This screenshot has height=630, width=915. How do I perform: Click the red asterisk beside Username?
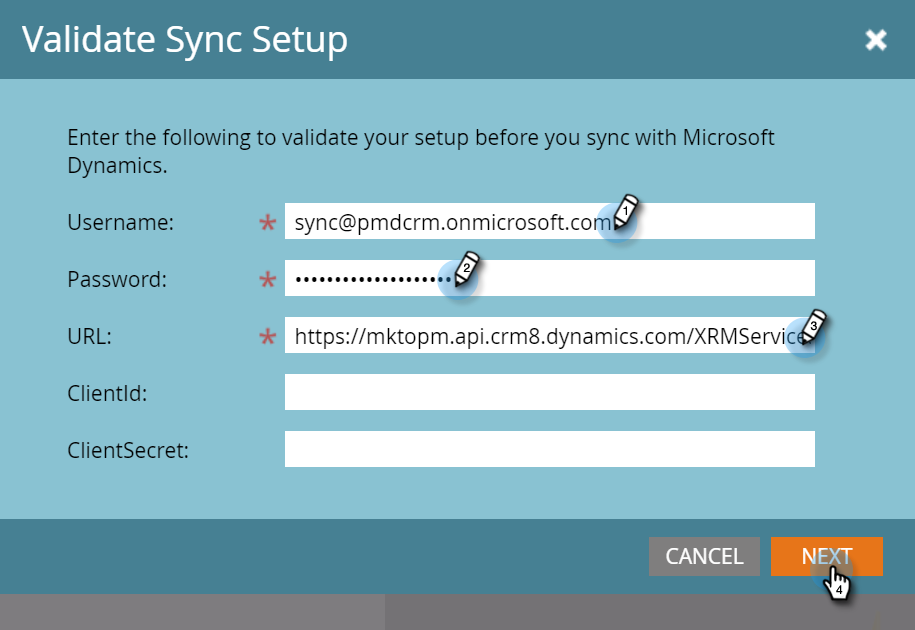(267, 224)
